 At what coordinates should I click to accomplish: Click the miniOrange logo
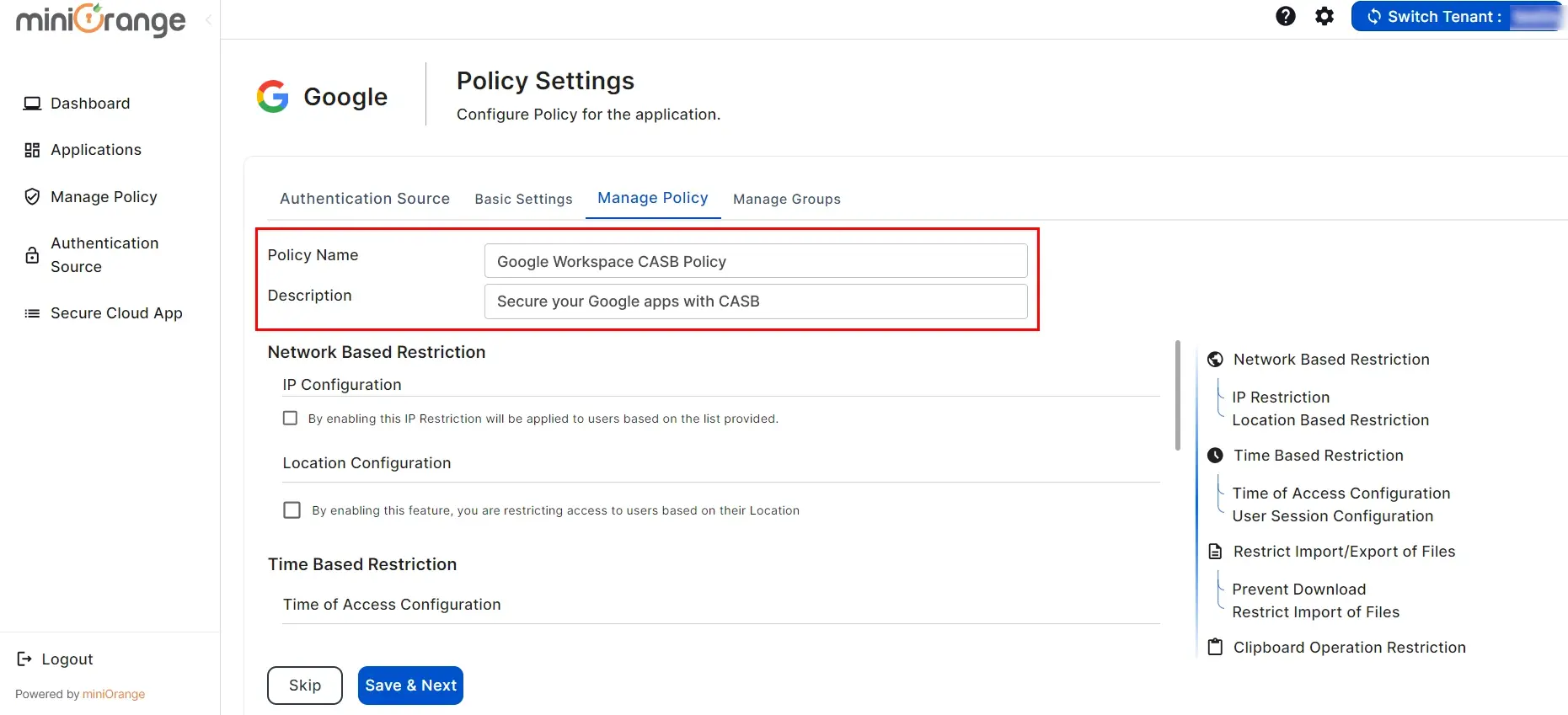click(100, 19)
